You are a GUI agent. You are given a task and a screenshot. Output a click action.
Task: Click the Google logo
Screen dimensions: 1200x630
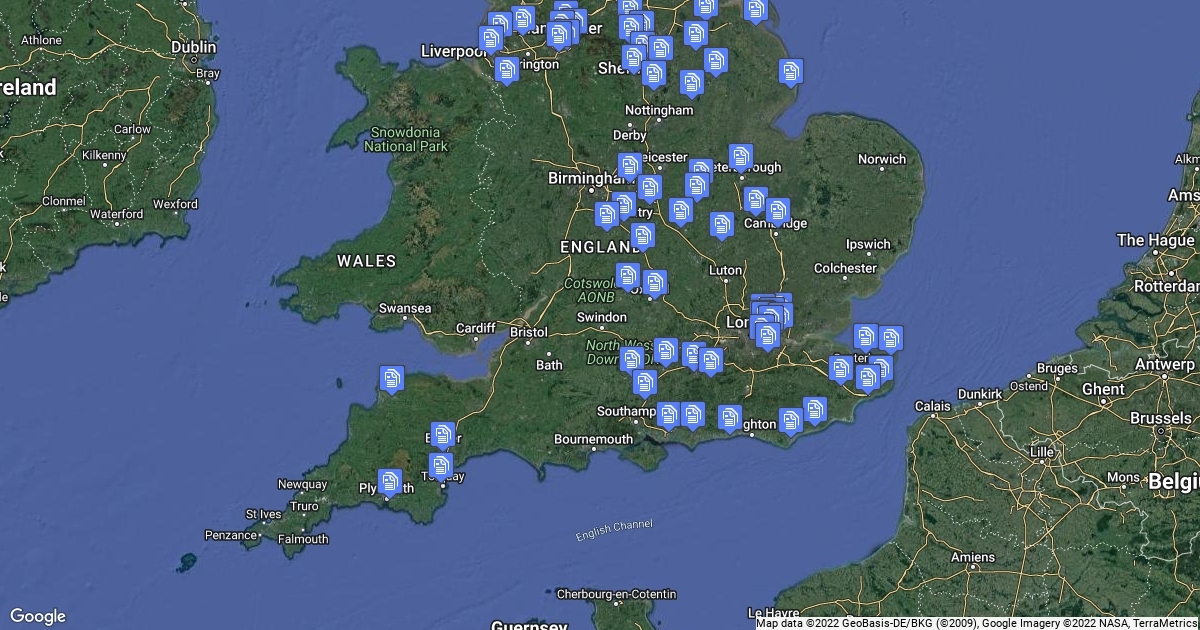coord(37,616)
